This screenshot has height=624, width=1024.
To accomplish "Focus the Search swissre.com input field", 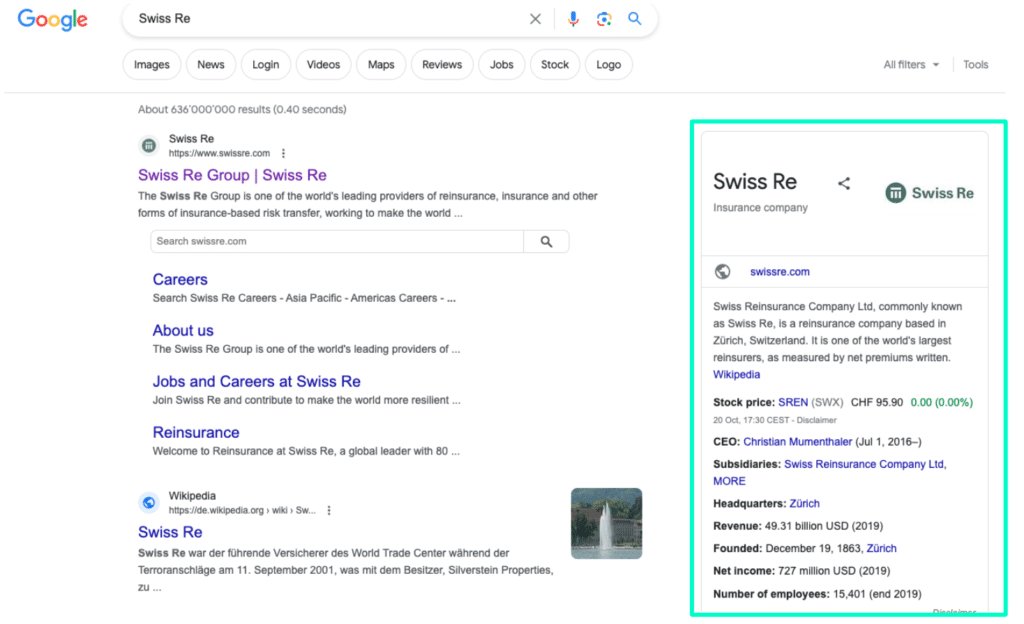I will point(336,242).
